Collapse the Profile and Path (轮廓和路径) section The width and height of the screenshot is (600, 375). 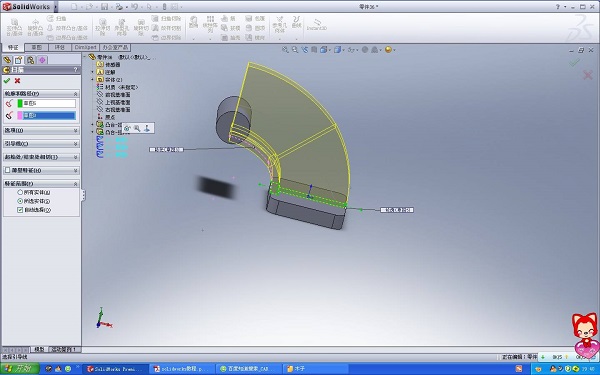[x=75, y=94]
